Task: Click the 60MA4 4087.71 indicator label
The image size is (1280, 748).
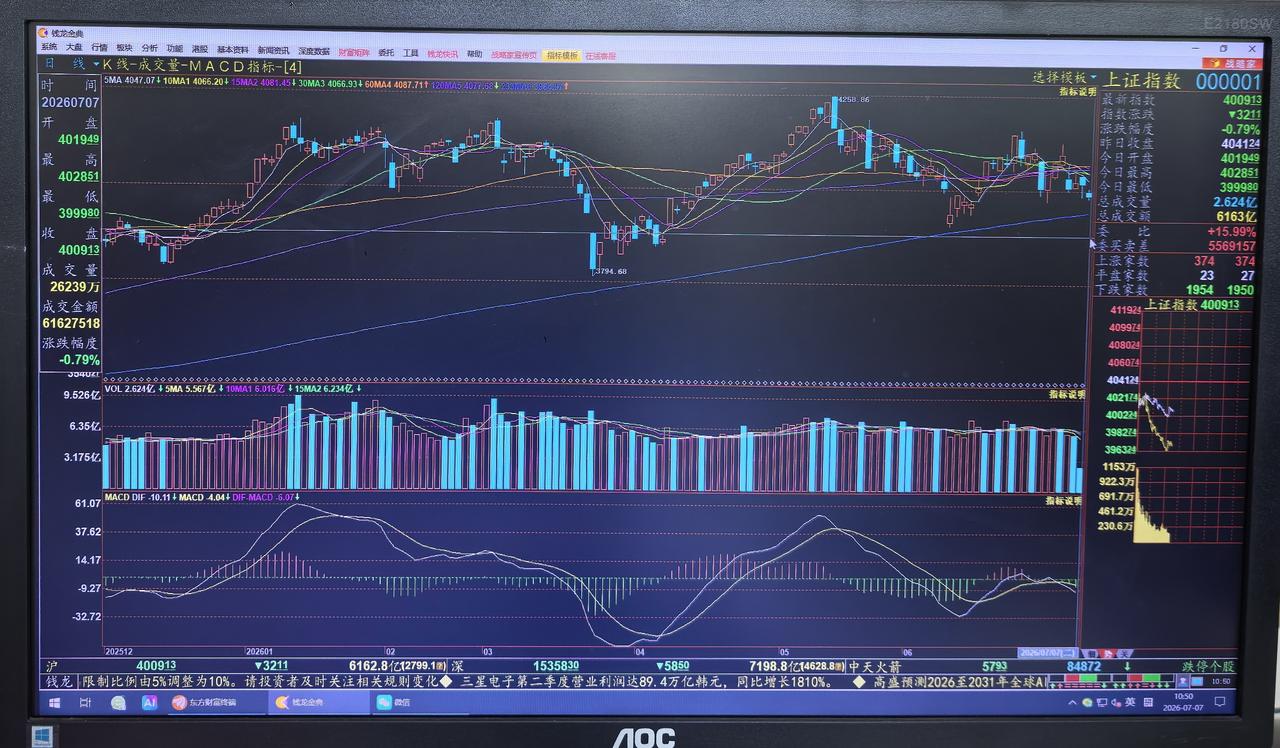Action: coord(397,84)
